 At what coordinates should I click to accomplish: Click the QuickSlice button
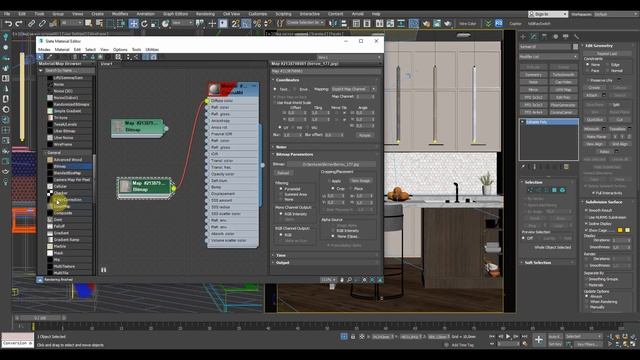(x=595, y=120)
